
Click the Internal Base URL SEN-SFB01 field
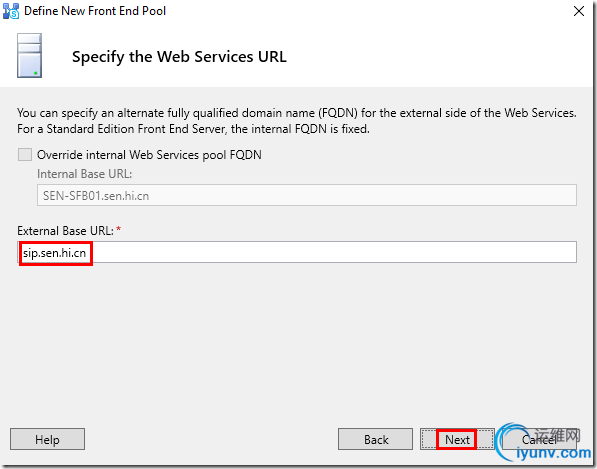point(306,195)
